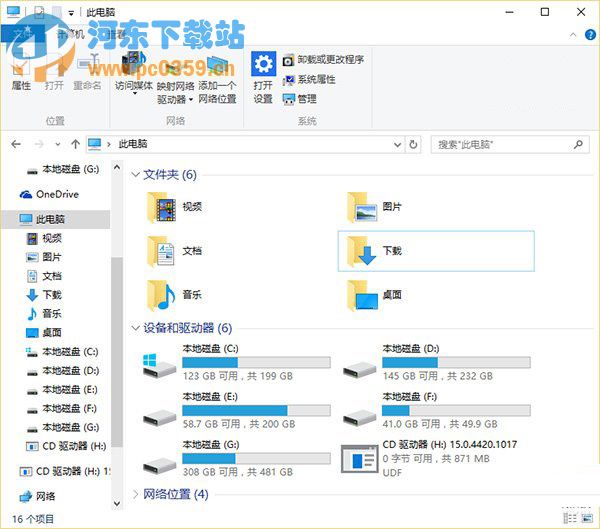The height and width of the screenshot is (529, 600).
Task: Open the 音乐 folder in main pane
Action: 174,295
